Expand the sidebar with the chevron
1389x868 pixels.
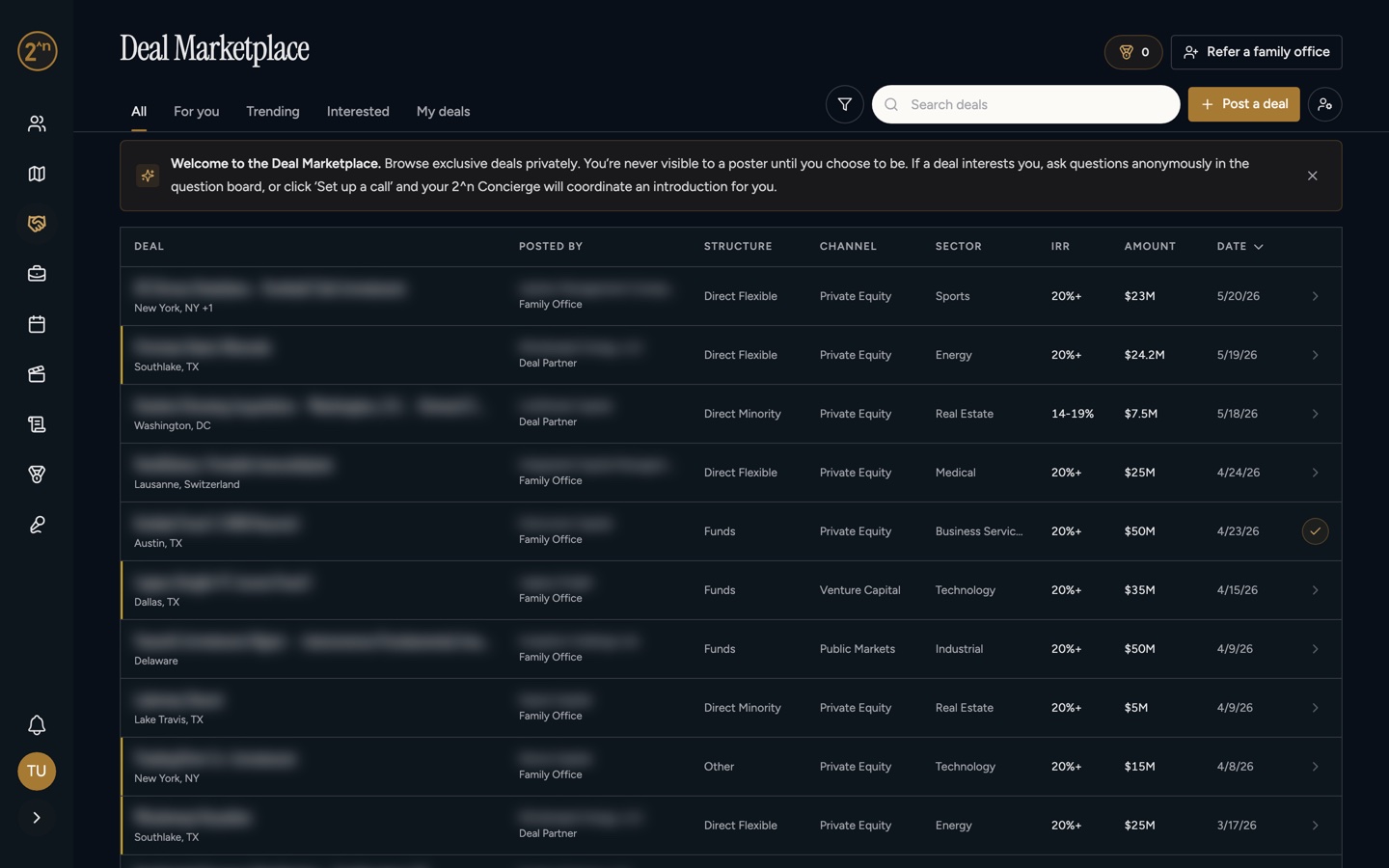coord(37,818)
